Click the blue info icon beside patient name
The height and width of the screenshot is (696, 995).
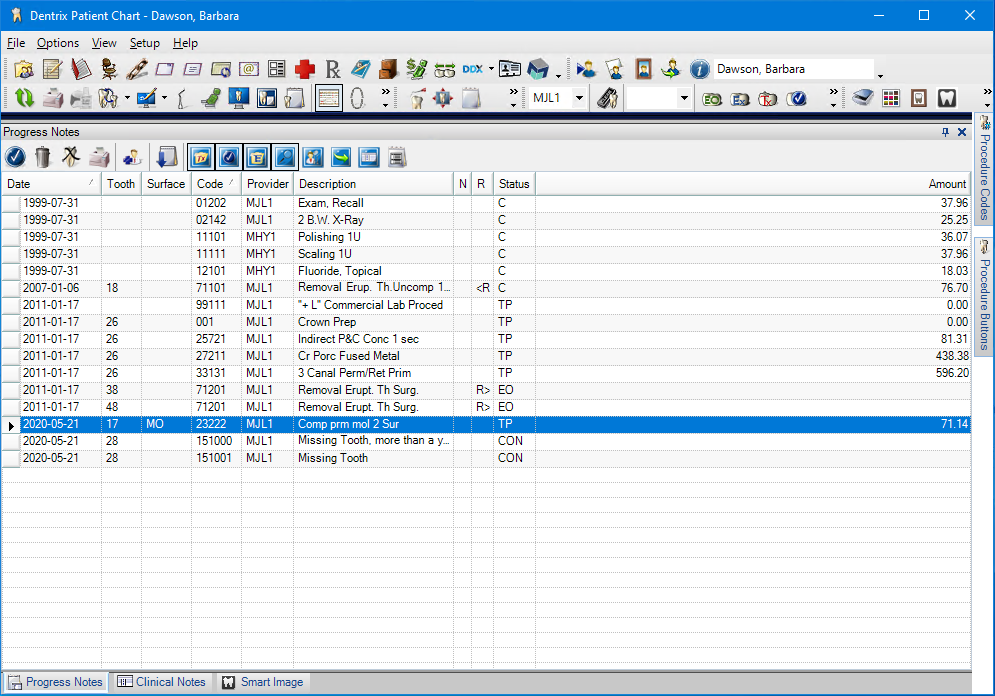[700, 69]
